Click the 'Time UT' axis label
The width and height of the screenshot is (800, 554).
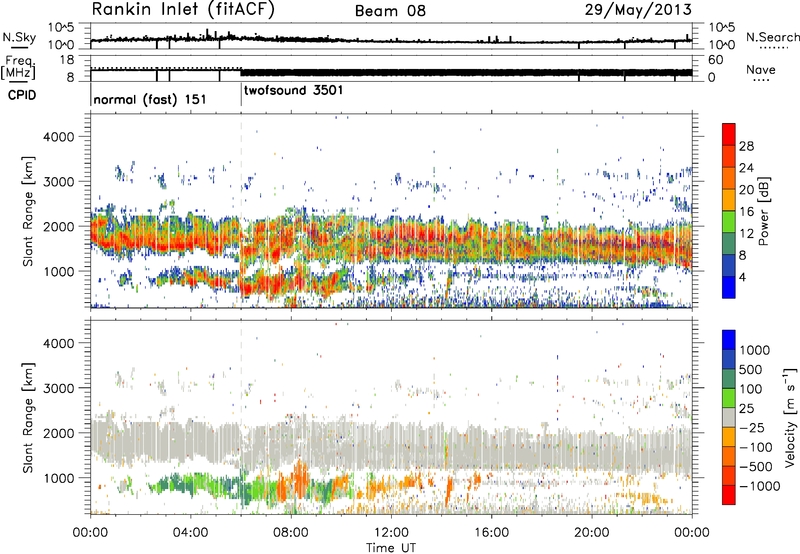(391, 547)
